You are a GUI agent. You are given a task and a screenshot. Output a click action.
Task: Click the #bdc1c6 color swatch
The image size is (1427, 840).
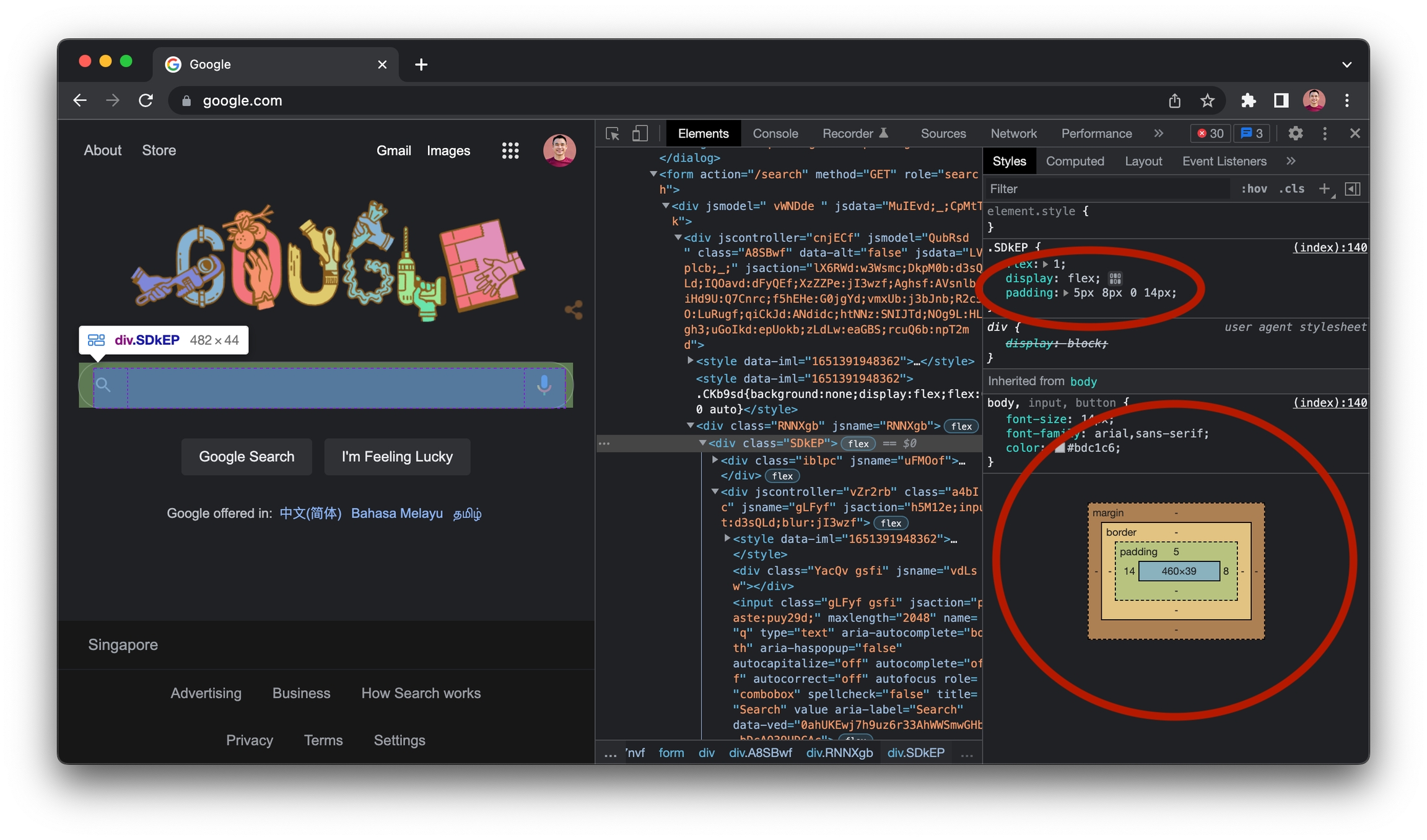(x=1060, y=448)
